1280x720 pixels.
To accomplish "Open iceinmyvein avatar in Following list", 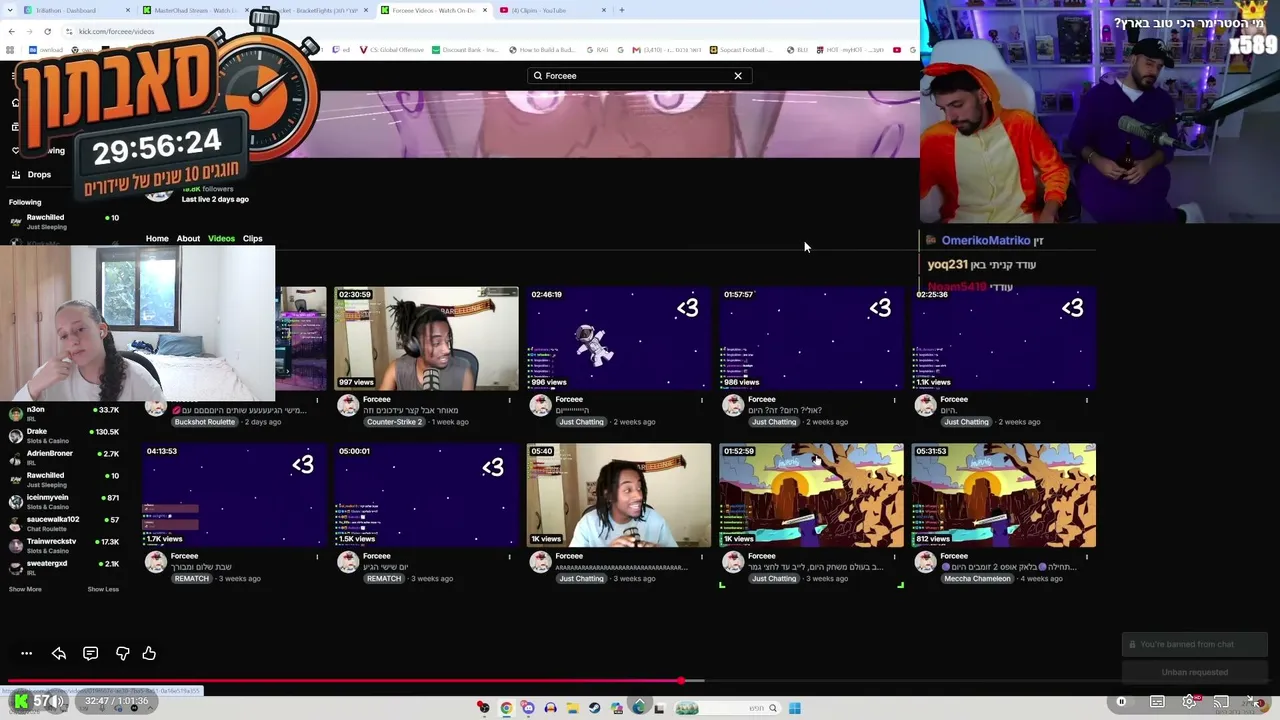I will pyautogui.click(x=15, y=502).
